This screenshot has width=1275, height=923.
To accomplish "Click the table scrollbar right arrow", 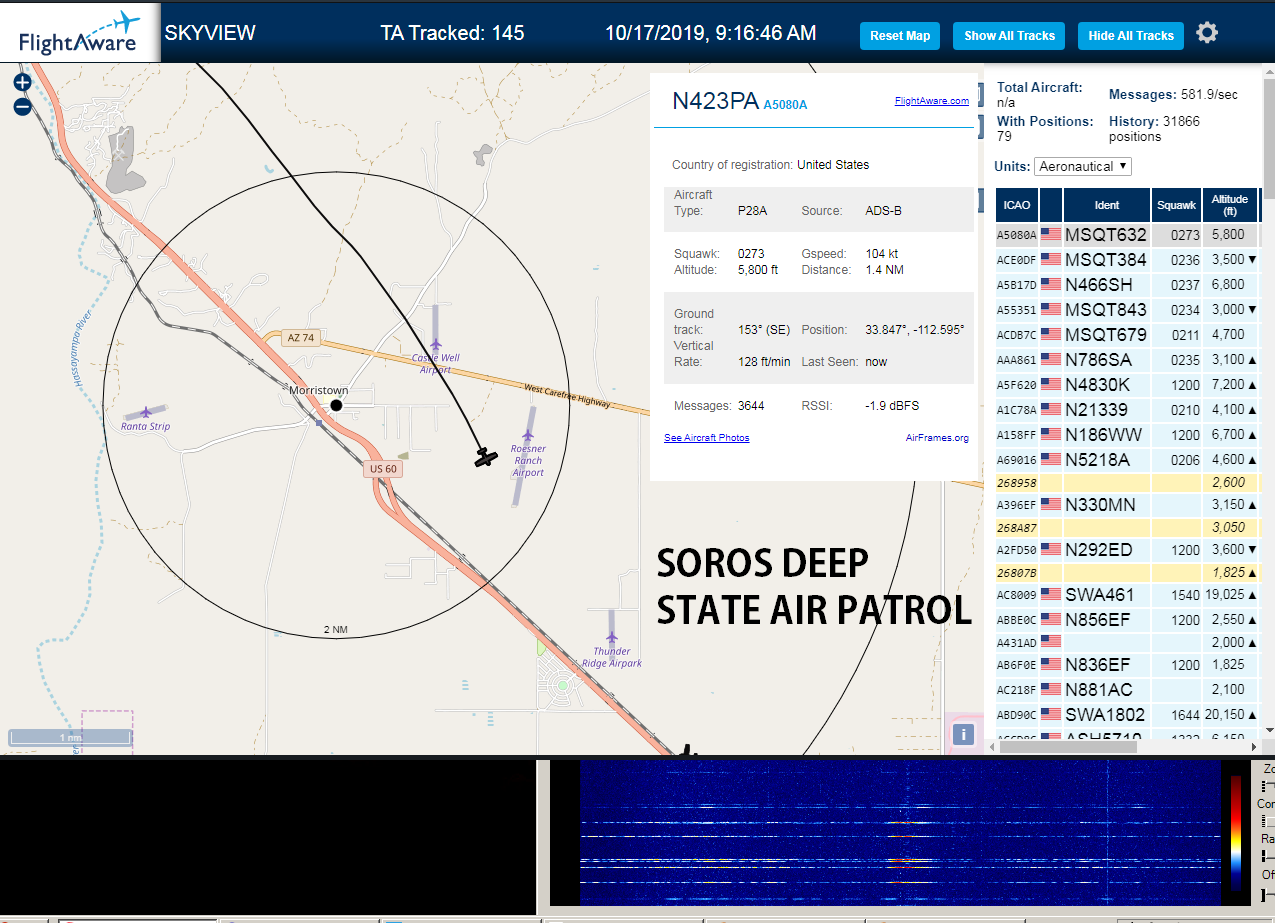I will coord(1254,746).
